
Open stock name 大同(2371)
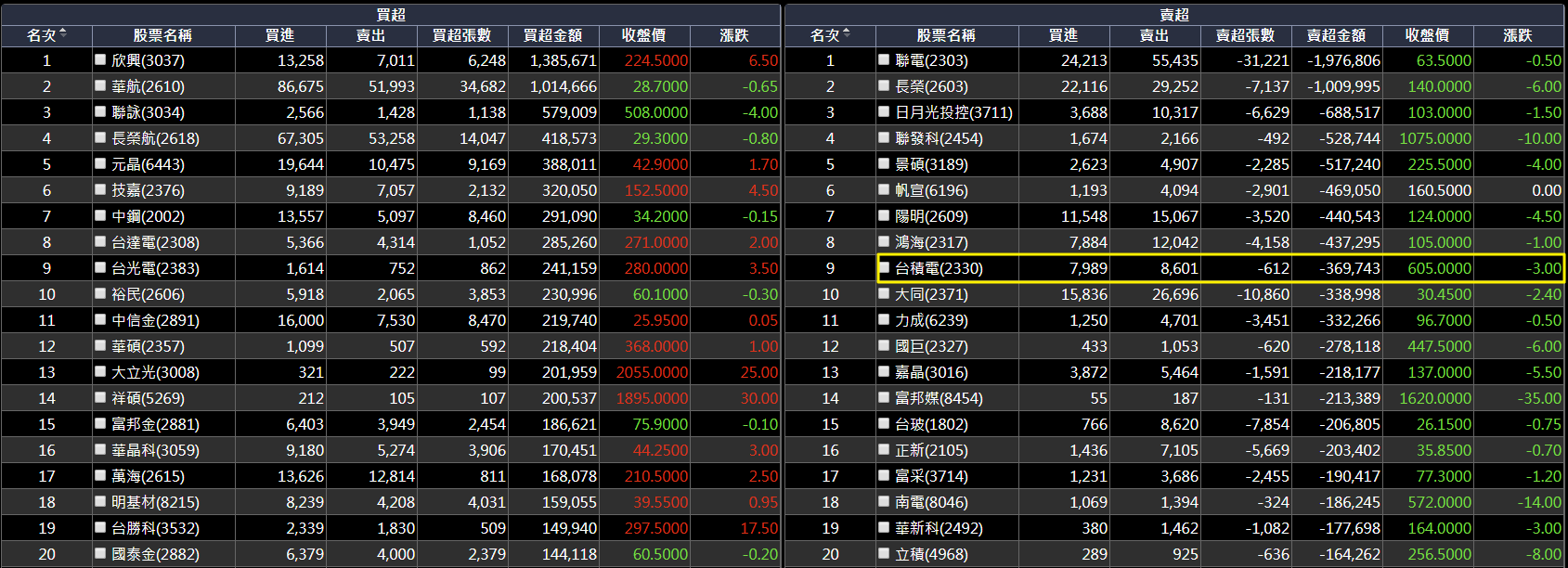pyautogui.click(x=931, y=294)
